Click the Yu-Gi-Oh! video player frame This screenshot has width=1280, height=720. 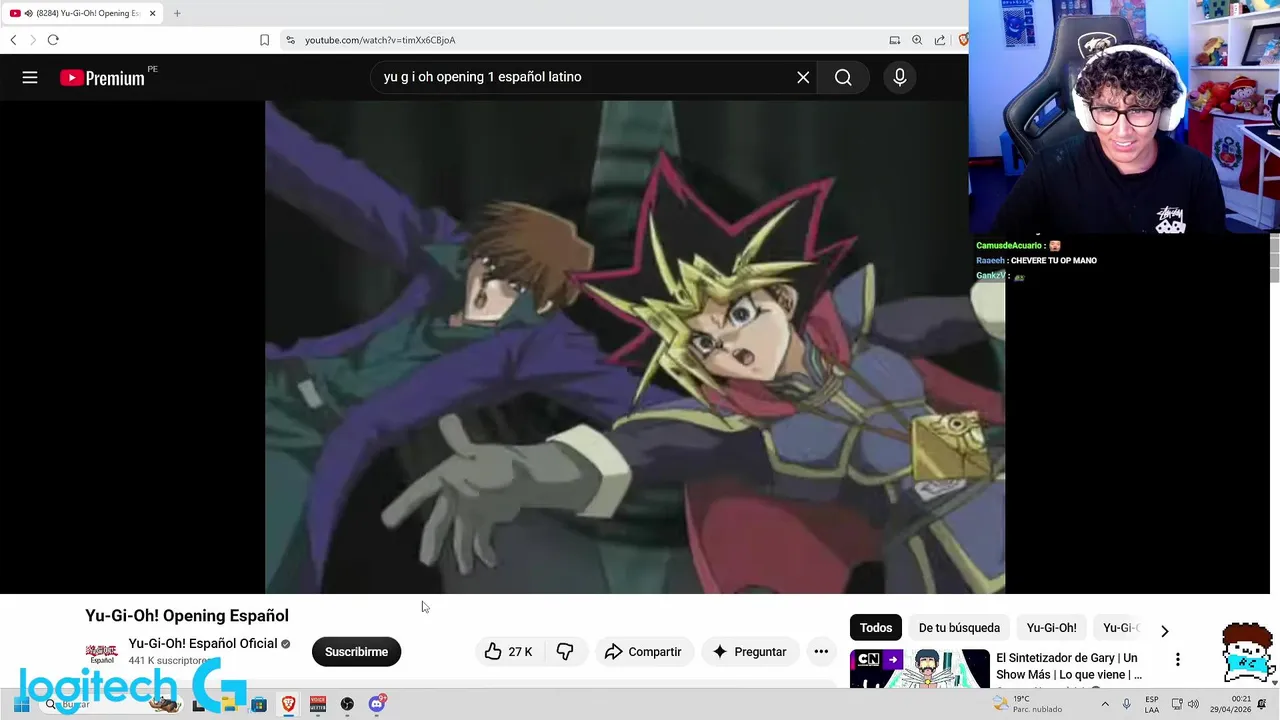635,347
